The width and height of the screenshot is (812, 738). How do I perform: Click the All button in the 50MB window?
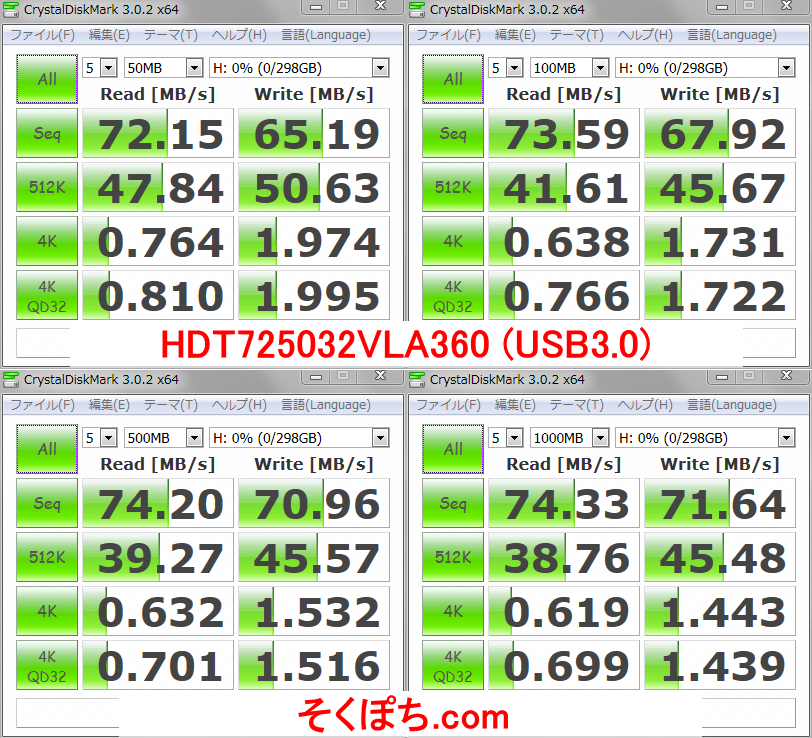pos(47,79)
